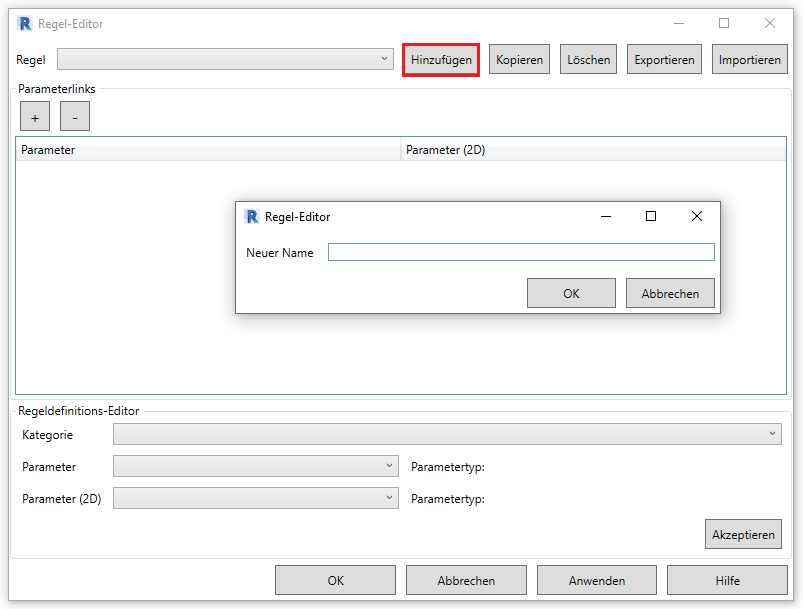This screenshot has height=609, width=803.
Task: Click the Kopieren button
Action: (x=519, y=60)
